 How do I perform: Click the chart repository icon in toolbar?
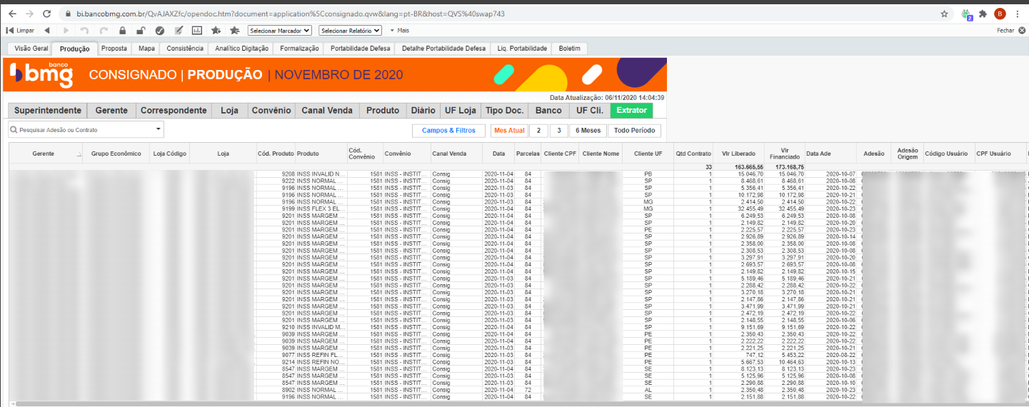(197, 30)
